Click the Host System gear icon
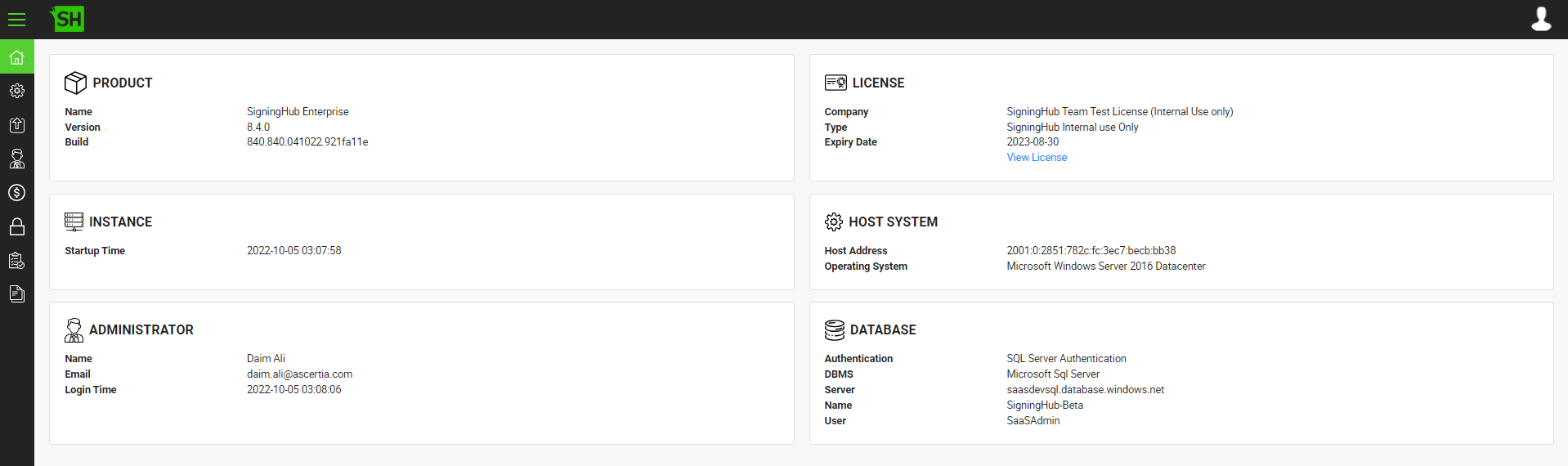 [833, 222]
